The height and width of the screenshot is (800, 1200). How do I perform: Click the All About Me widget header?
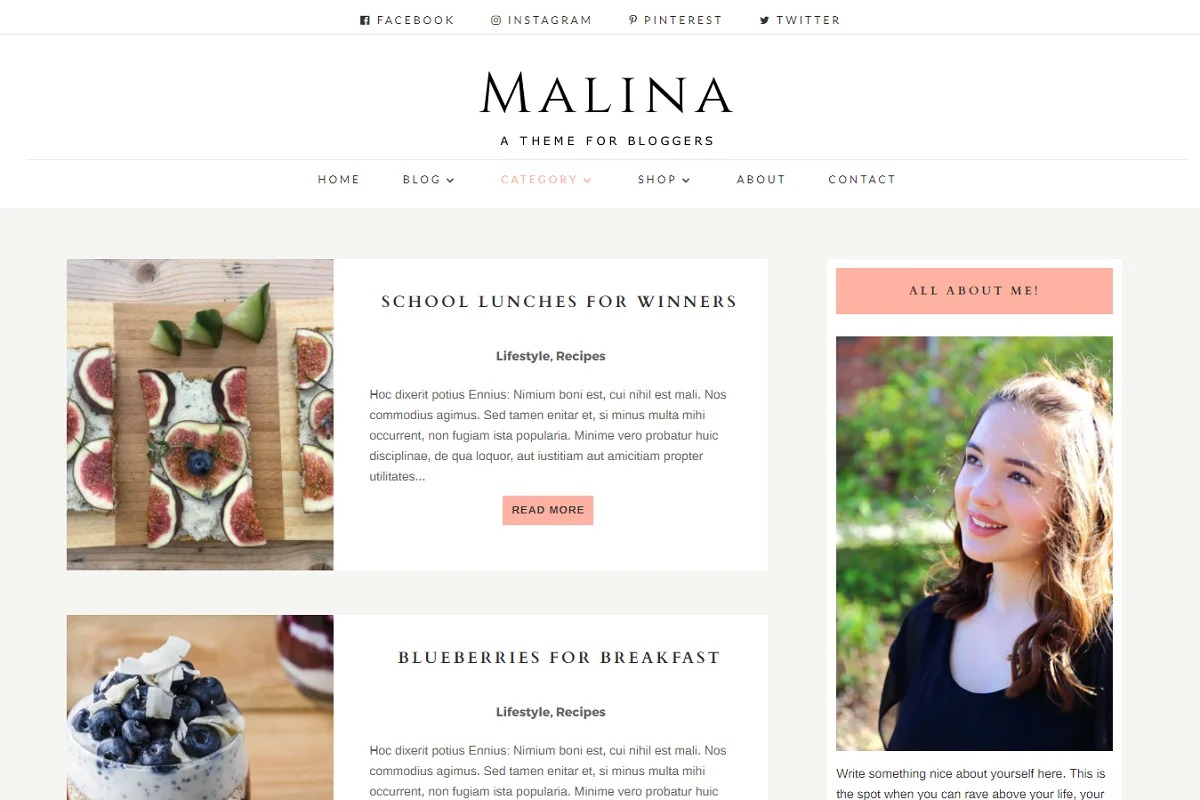(x=974, y=291)
